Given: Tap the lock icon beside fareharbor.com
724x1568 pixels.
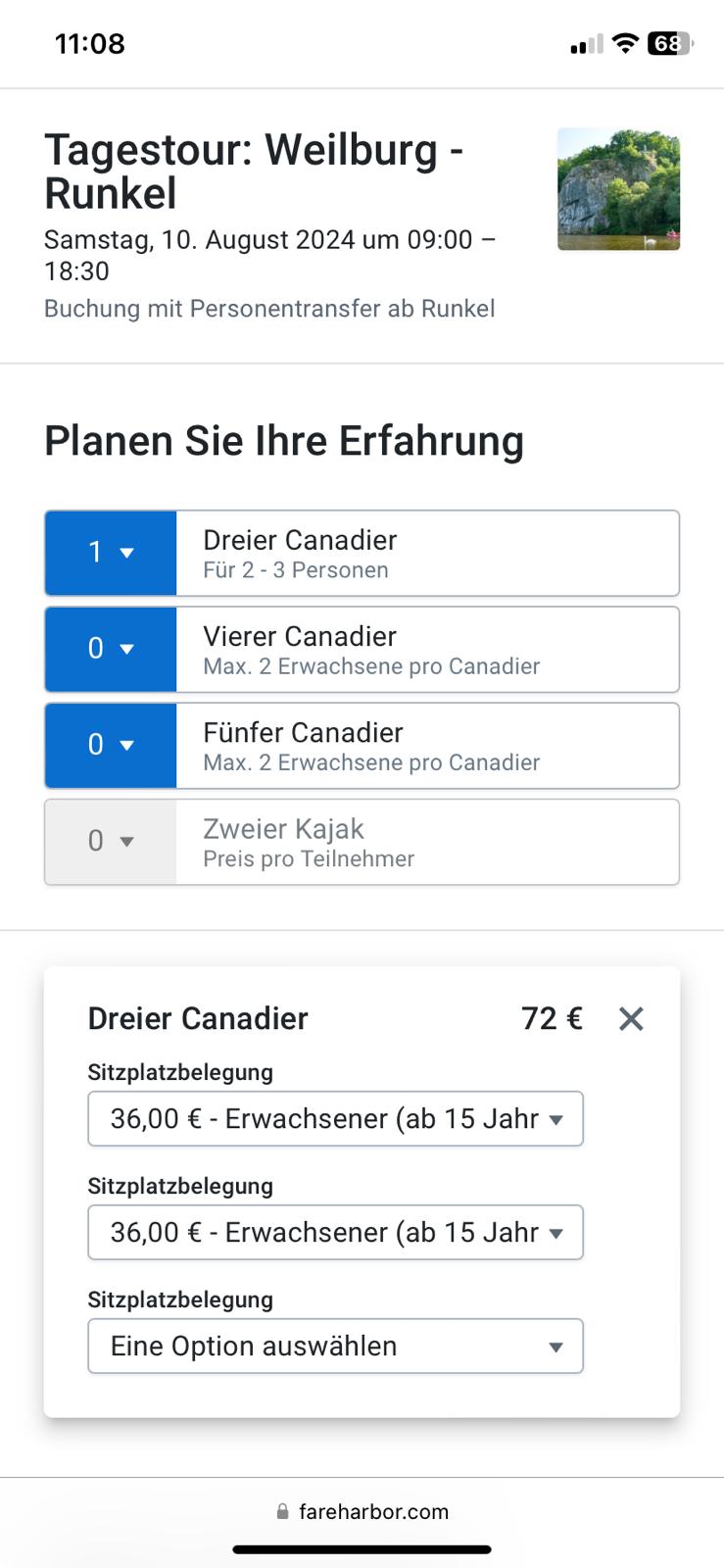Looking at the screenshot, I should pyautogui.click(x=282, y=1512).
